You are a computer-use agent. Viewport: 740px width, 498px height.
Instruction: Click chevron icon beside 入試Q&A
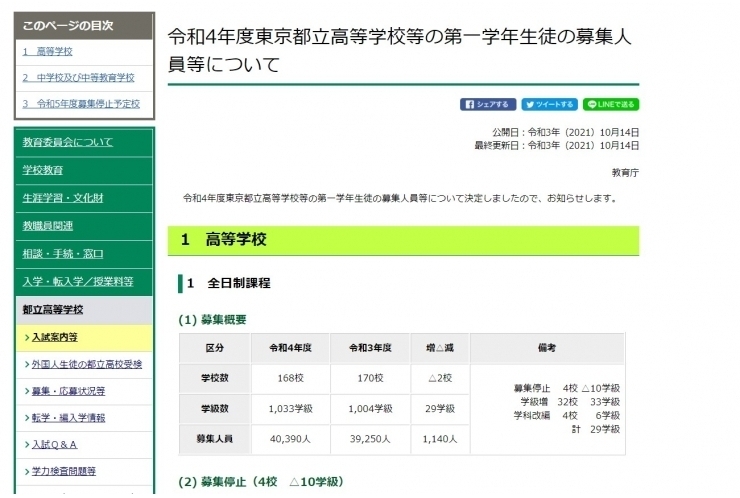coord(27,445)
